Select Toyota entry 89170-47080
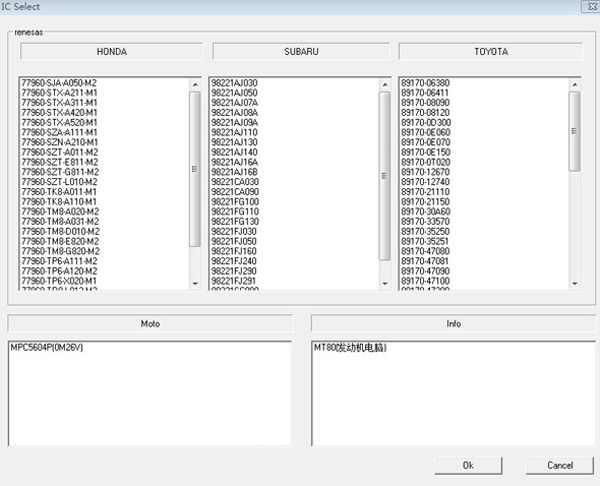Image resolution: width=600 pixels, height=486 pixels. tap(425, 251)
